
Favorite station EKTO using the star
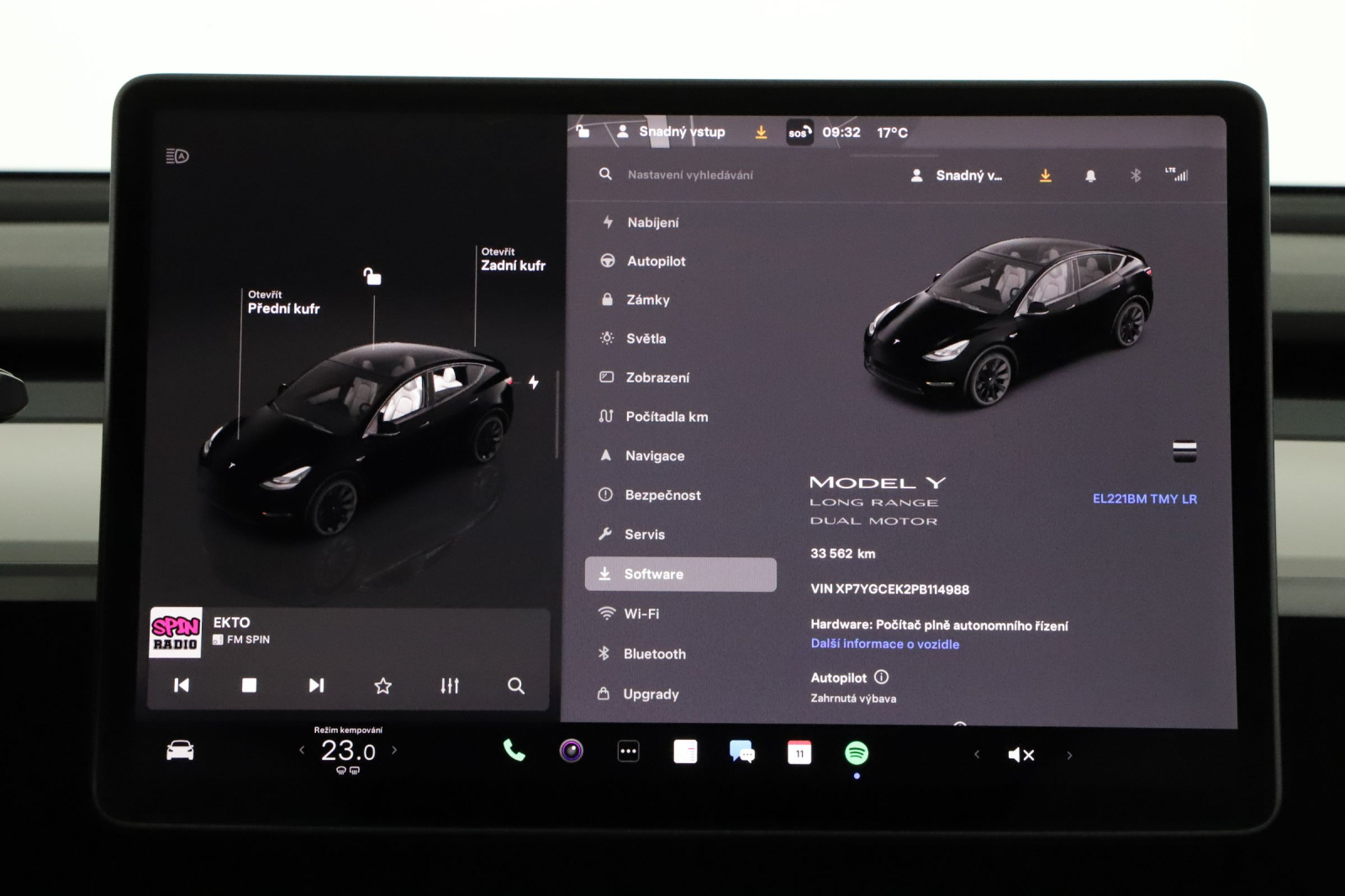(x=382, y=686)
